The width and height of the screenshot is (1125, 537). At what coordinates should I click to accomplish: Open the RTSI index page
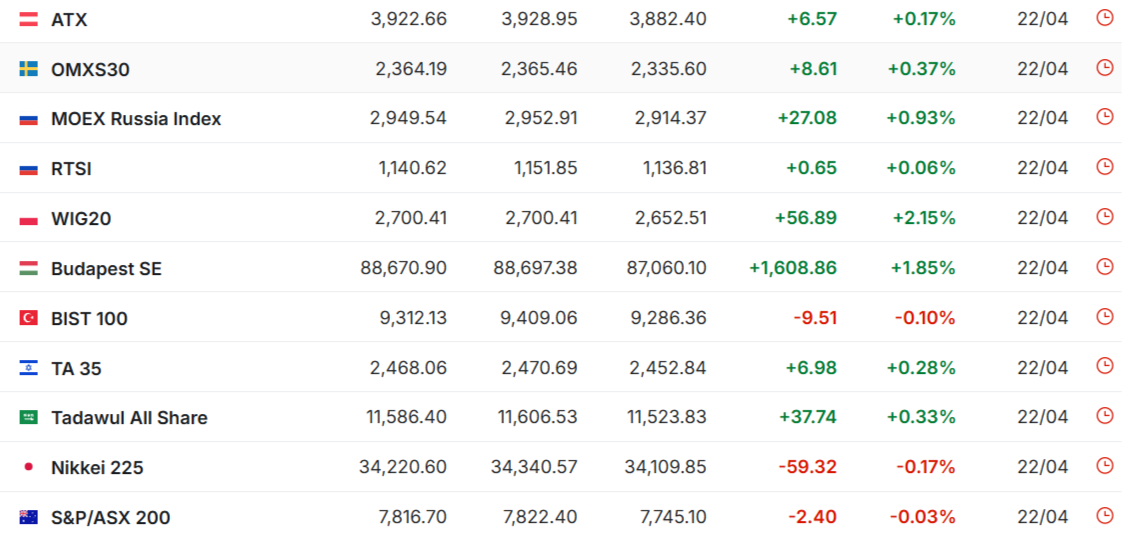(71, 169)
